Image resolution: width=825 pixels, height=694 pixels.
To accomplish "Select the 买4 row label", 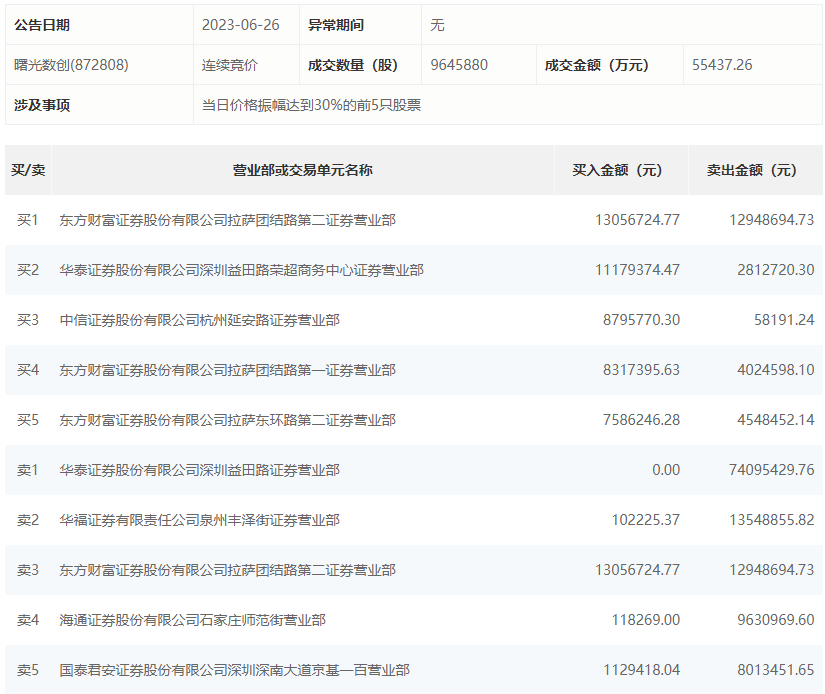I will [28, 369].
